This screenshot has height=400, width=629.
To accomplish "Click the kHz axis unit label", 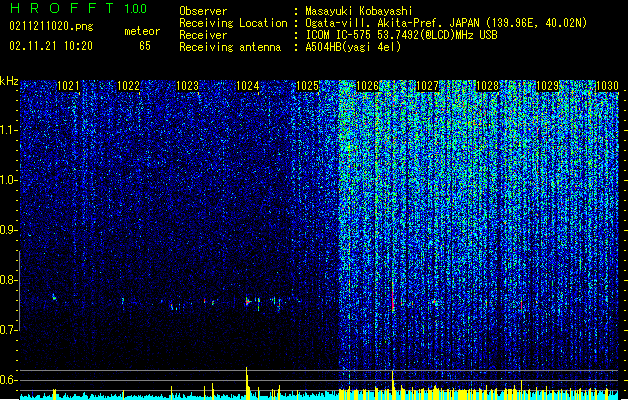I will [x=9, y=81].
